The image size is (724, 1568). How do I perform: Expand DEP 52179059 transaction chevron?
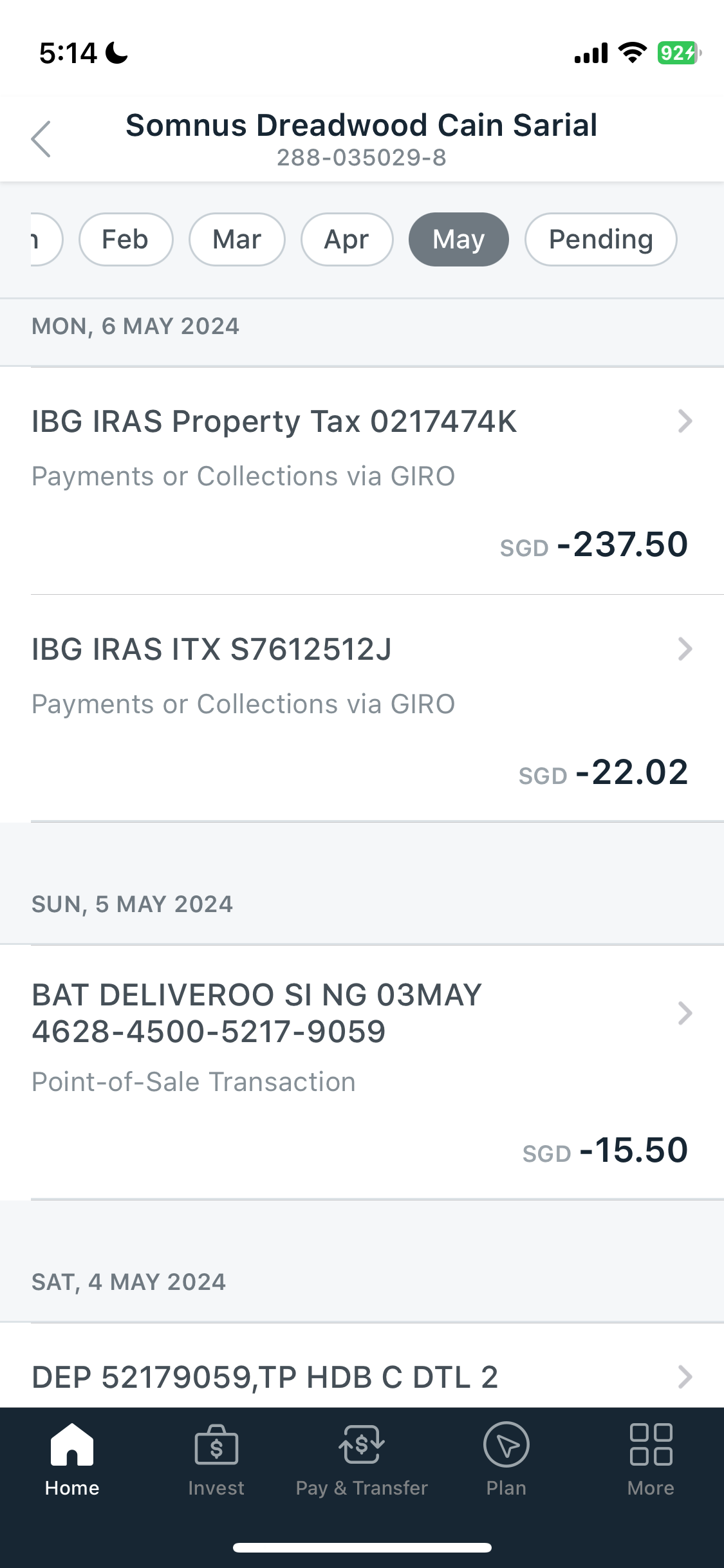[x=685, y=1377]
